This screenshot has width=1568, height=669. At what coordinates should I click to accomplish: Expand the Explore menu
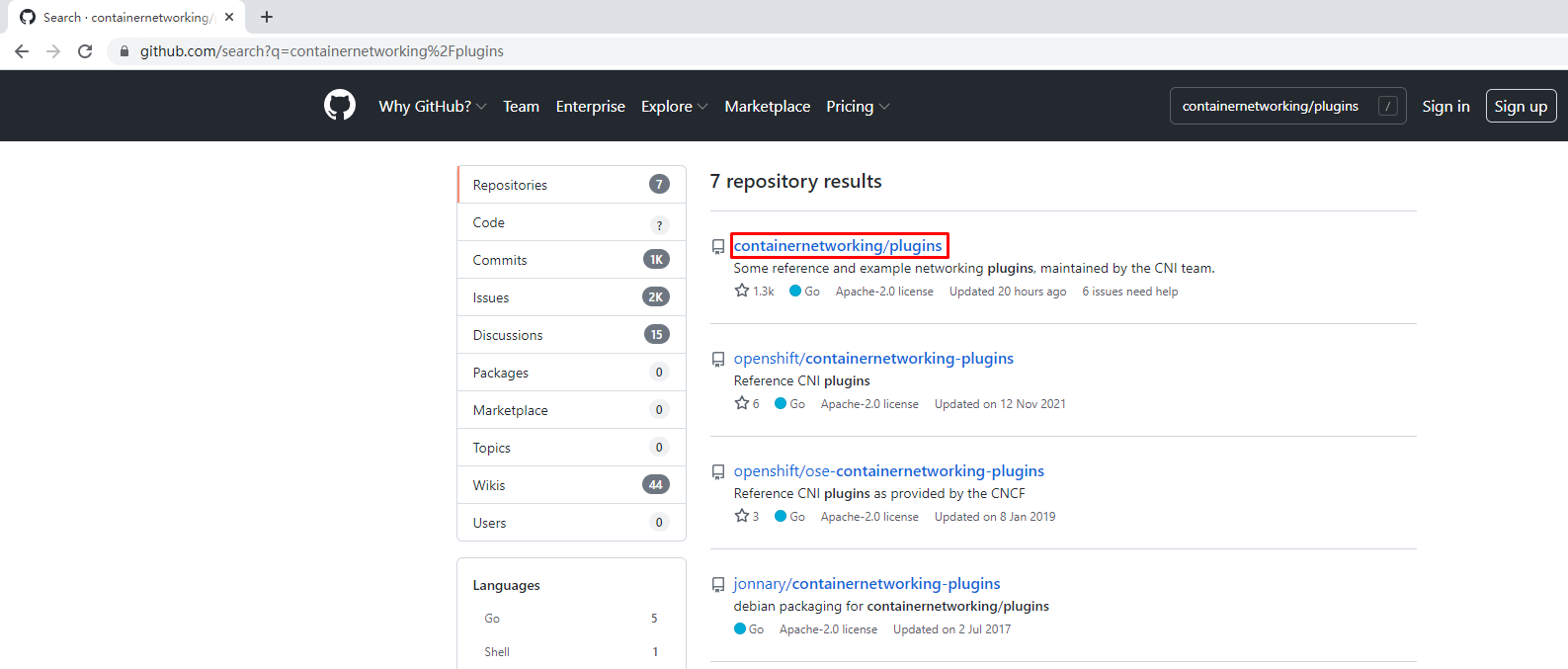click(x=674, y=106)
